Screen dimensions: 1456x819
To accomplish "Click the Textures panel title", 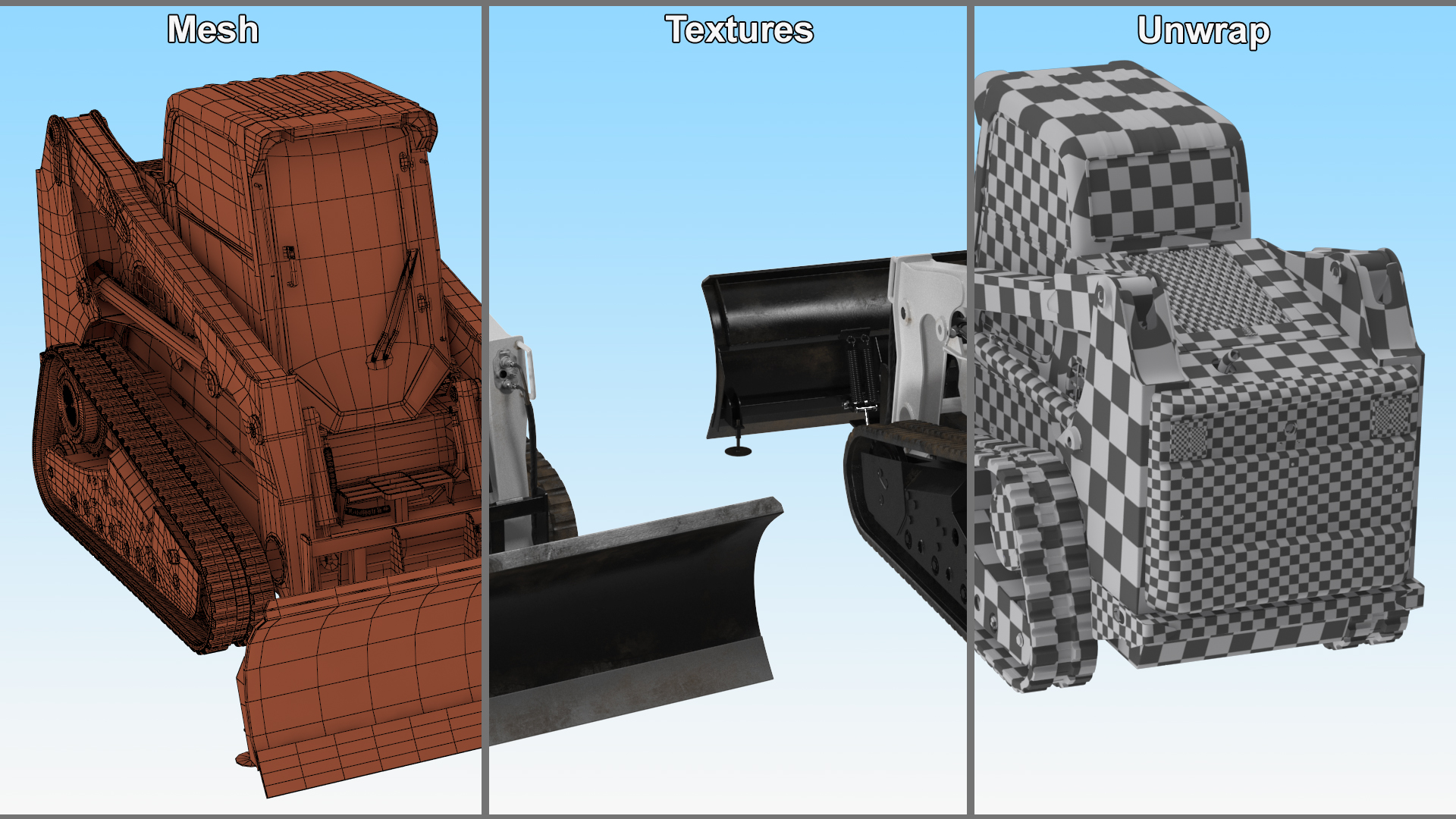I will (739, 30).
